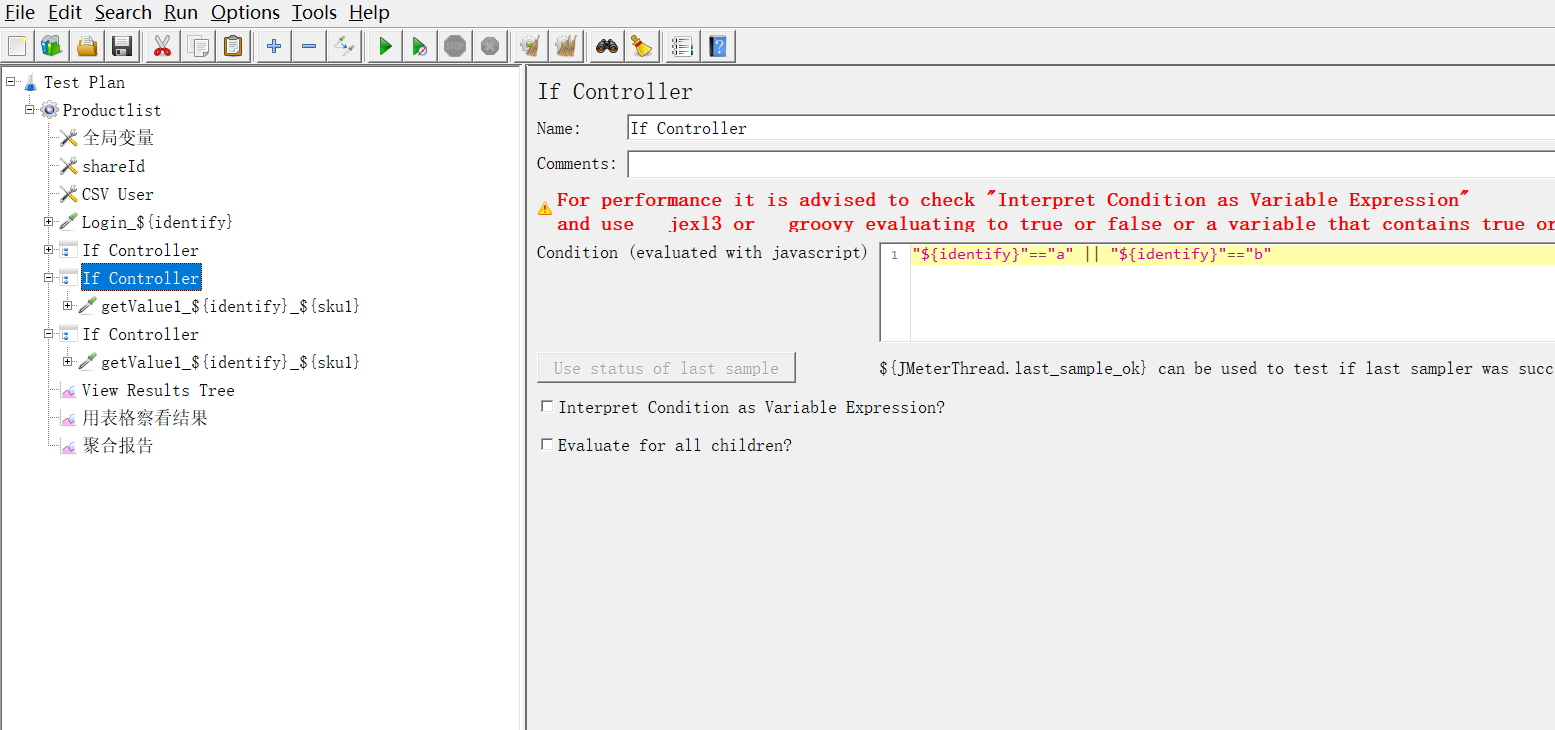
Task: Click the Productlist gear icon
Action: coord(49,110)
